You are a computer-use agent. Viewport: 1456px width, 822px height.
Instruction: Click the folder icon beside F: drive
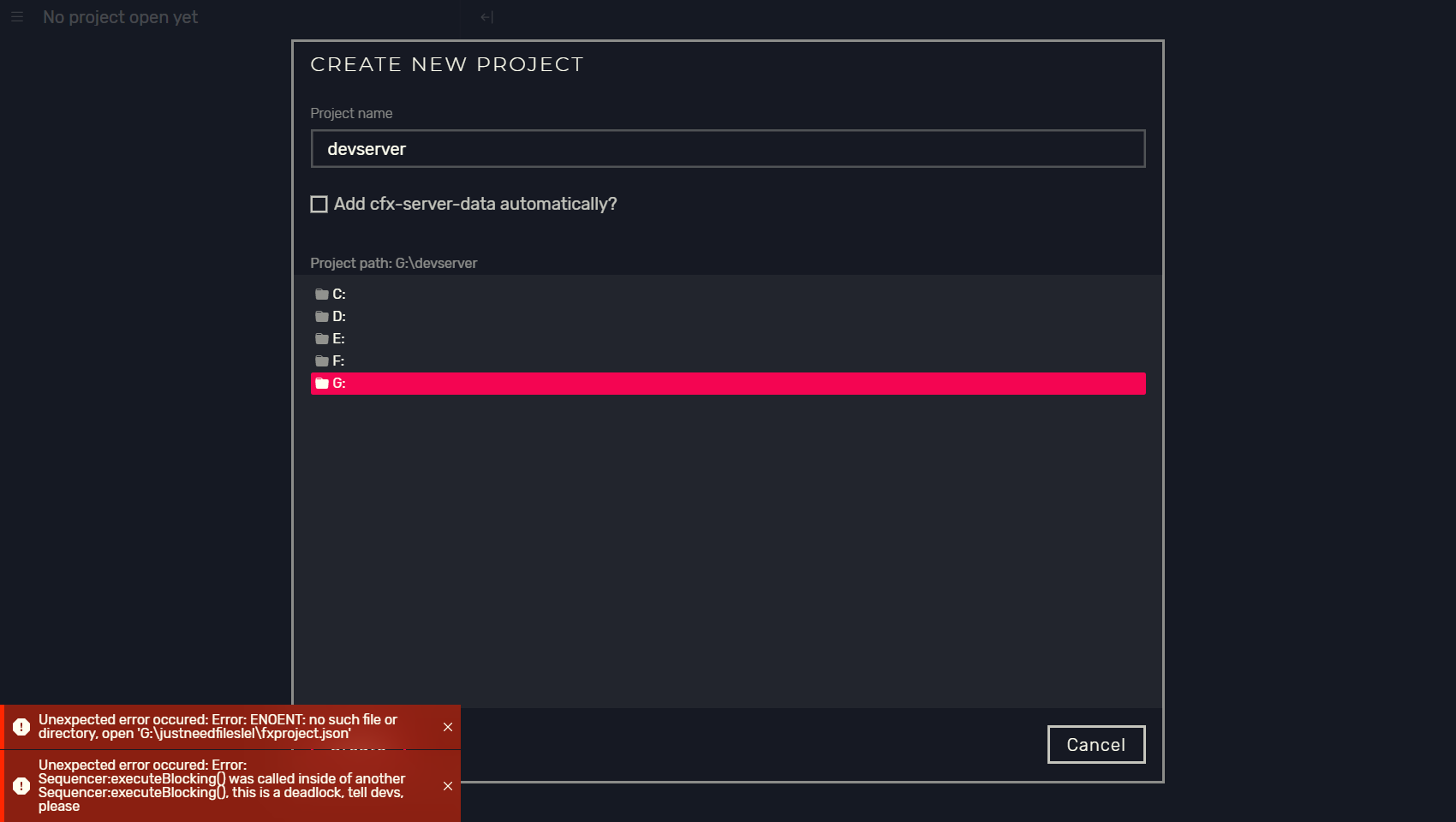click(320, 360)
